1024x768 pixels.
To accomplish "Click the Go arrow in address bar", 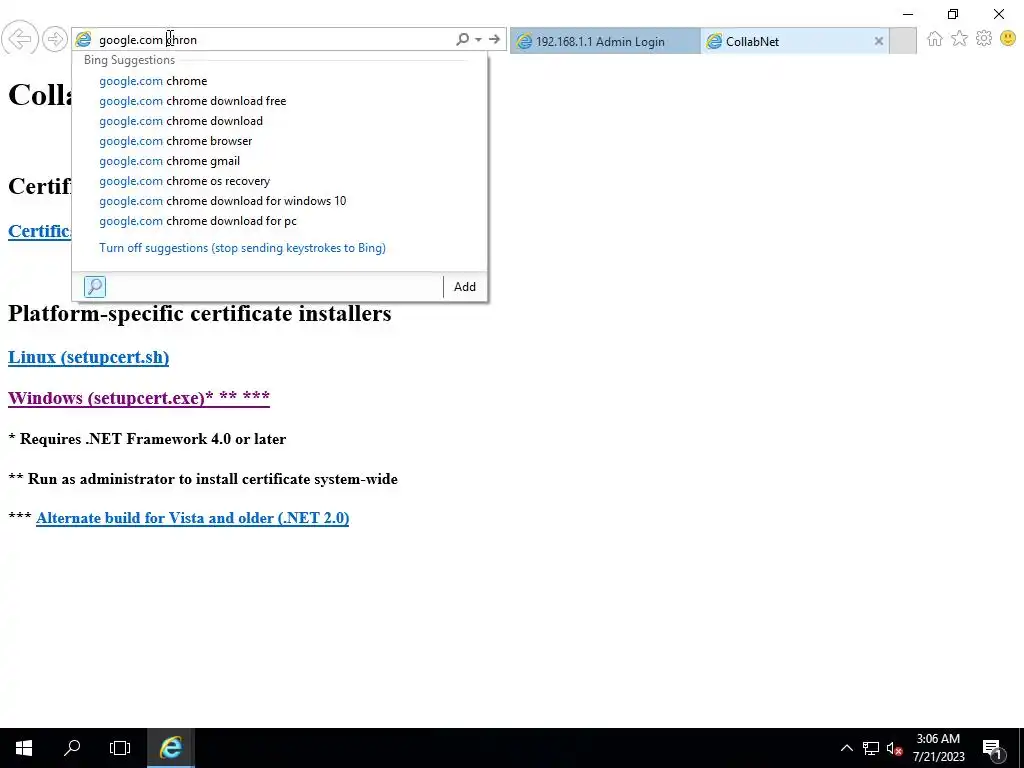I will pyautogui.click(x=494, y=39).
